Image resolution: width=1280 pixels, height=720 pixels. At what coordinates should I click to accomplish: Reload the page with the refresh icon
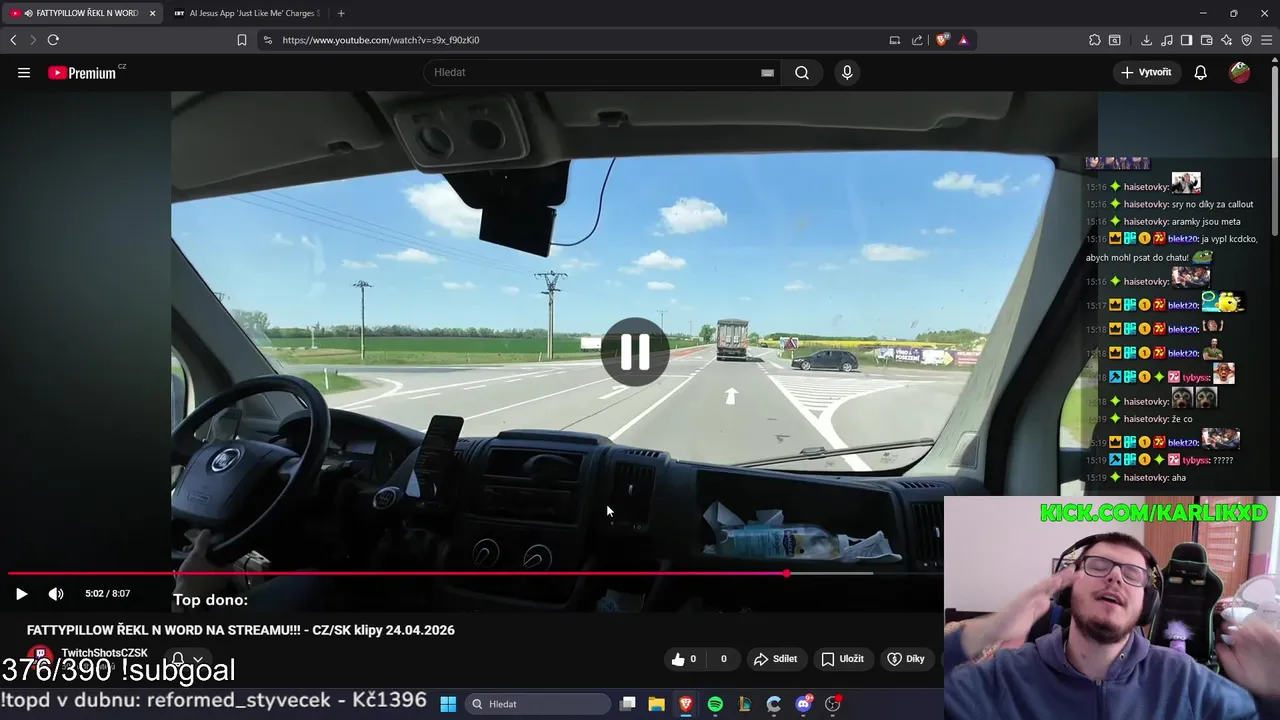[x=53, y=40]
